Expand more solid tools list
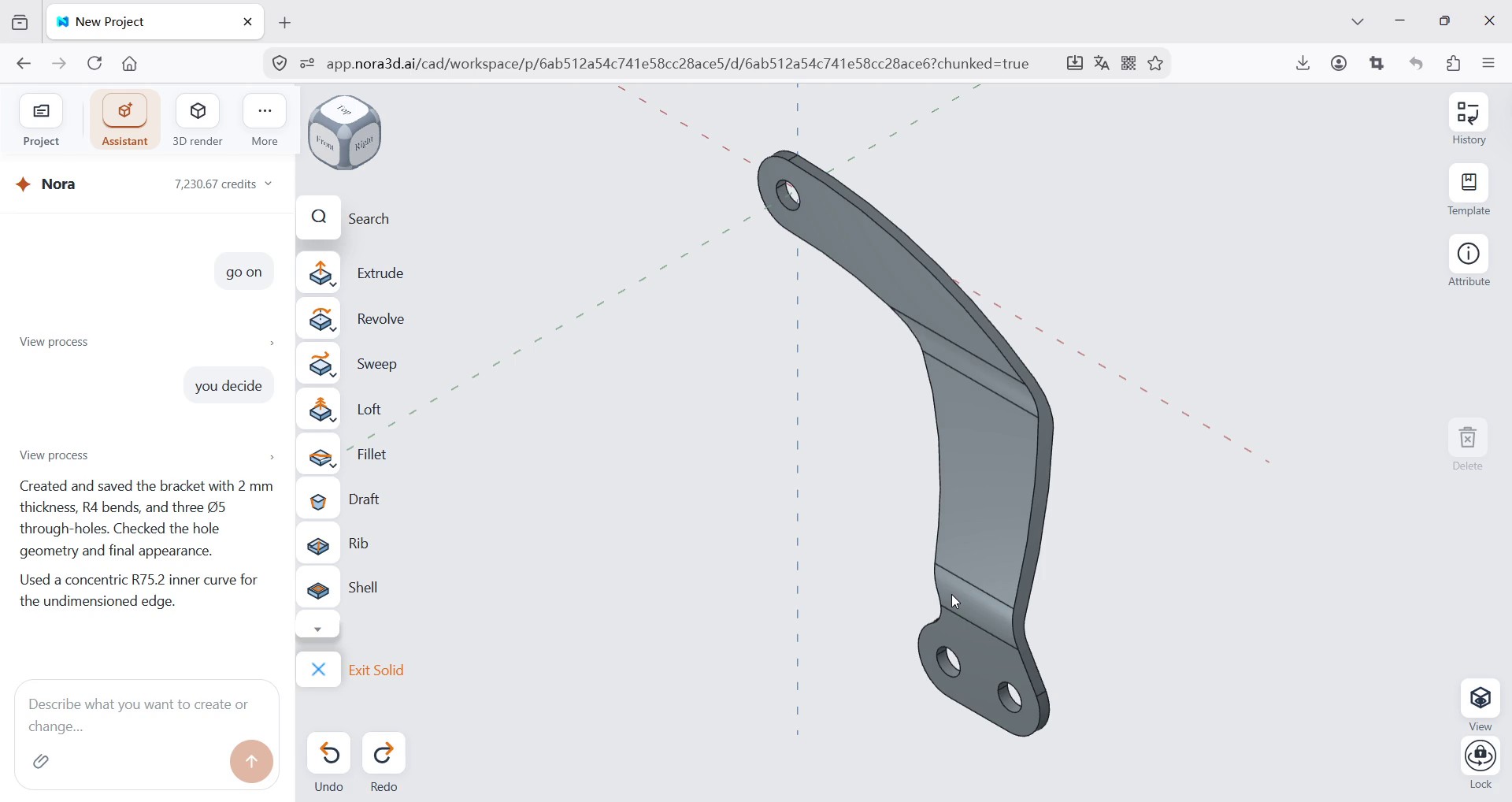1512x802 pixels. [x=318, y=627]
